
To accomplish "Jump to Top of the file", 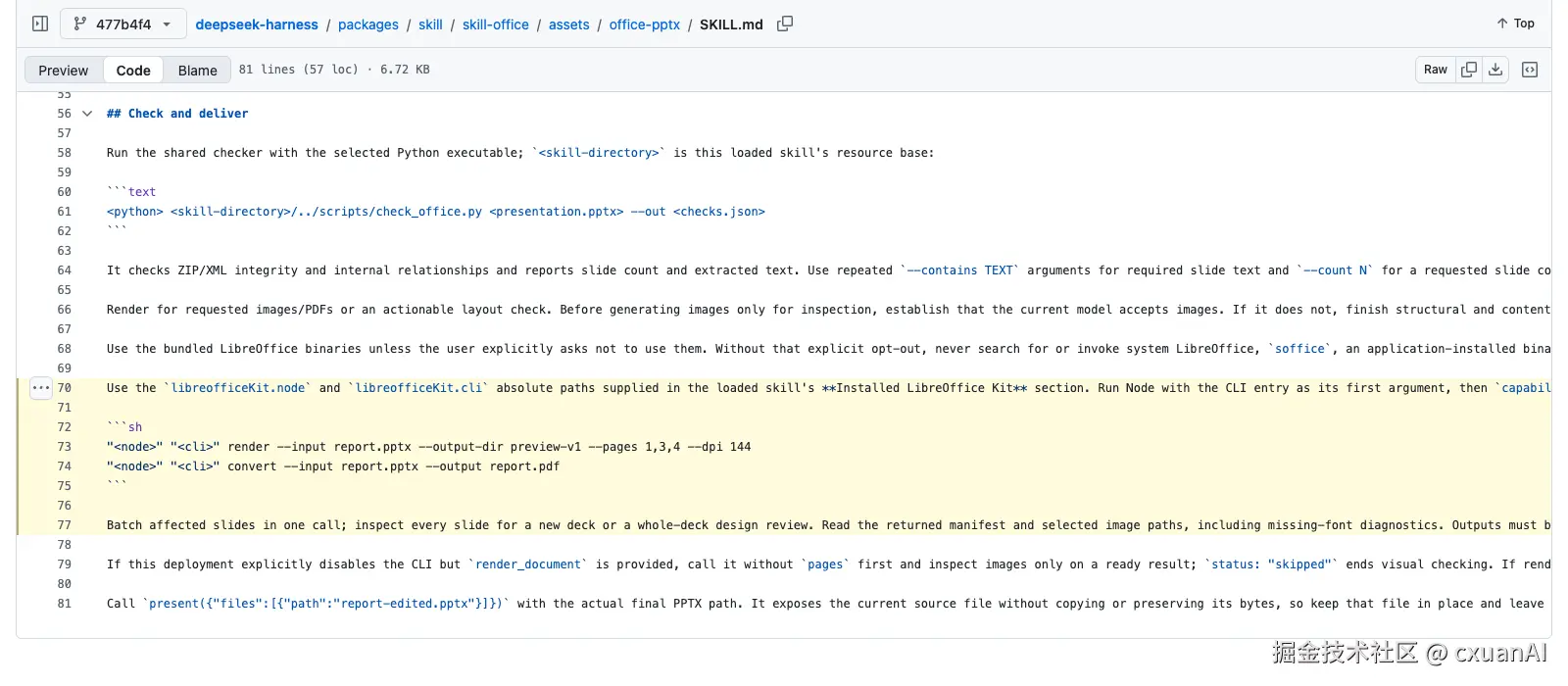I will (1515, 24).
